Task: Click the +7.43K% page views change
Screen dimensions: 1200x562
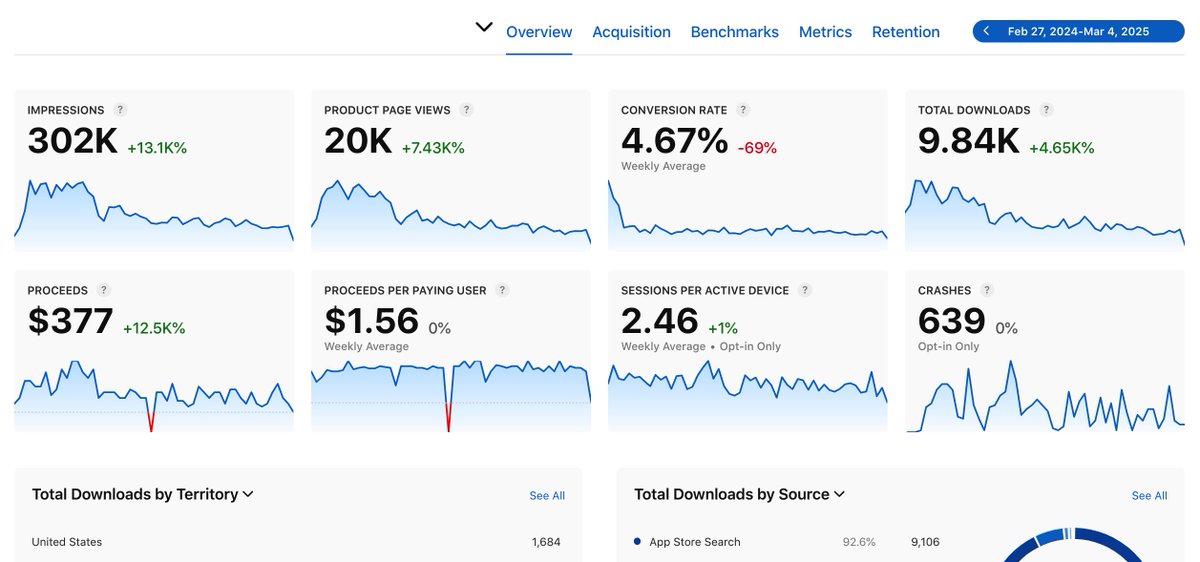Action: (x=433, y=148)
